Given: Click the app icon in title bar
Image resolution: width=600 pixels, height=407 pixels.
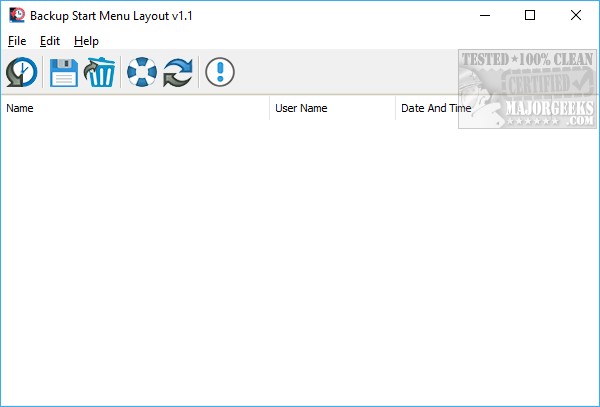Looking at the screenshot, I should pyautogui.click(x=16, y=15).
